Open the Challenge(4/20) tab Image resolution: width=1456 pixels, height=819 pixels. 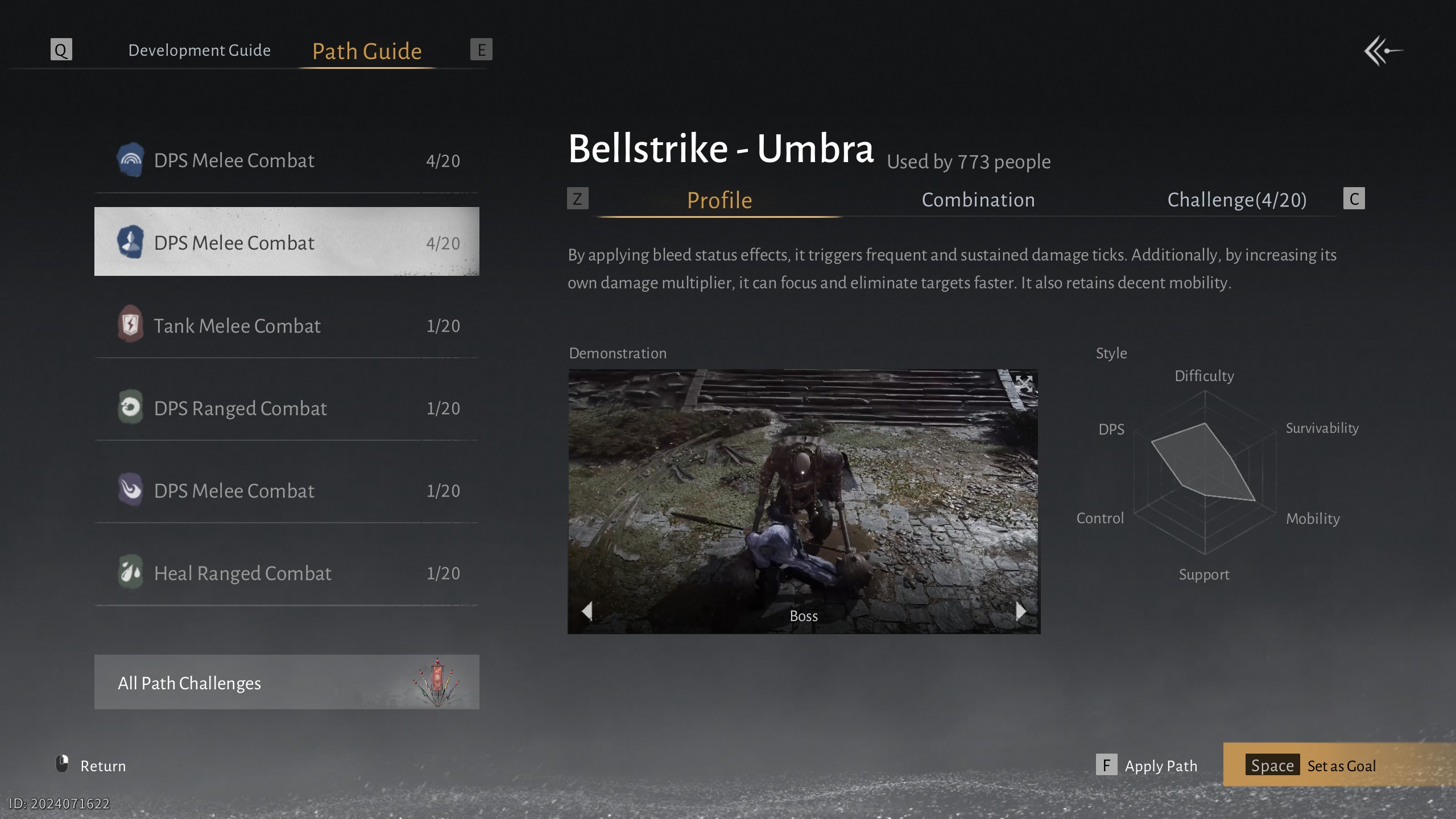(1236, 200)
